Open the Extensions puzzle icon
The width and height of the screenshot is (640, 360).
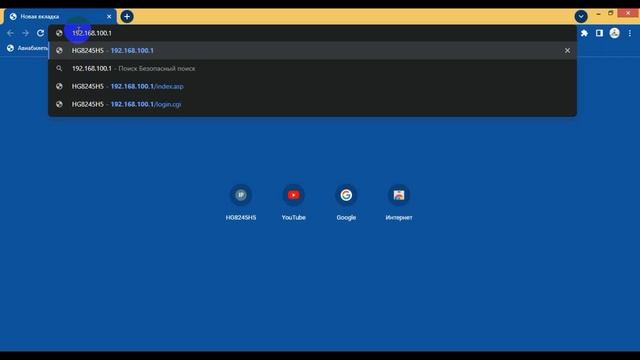coord(584,33)
